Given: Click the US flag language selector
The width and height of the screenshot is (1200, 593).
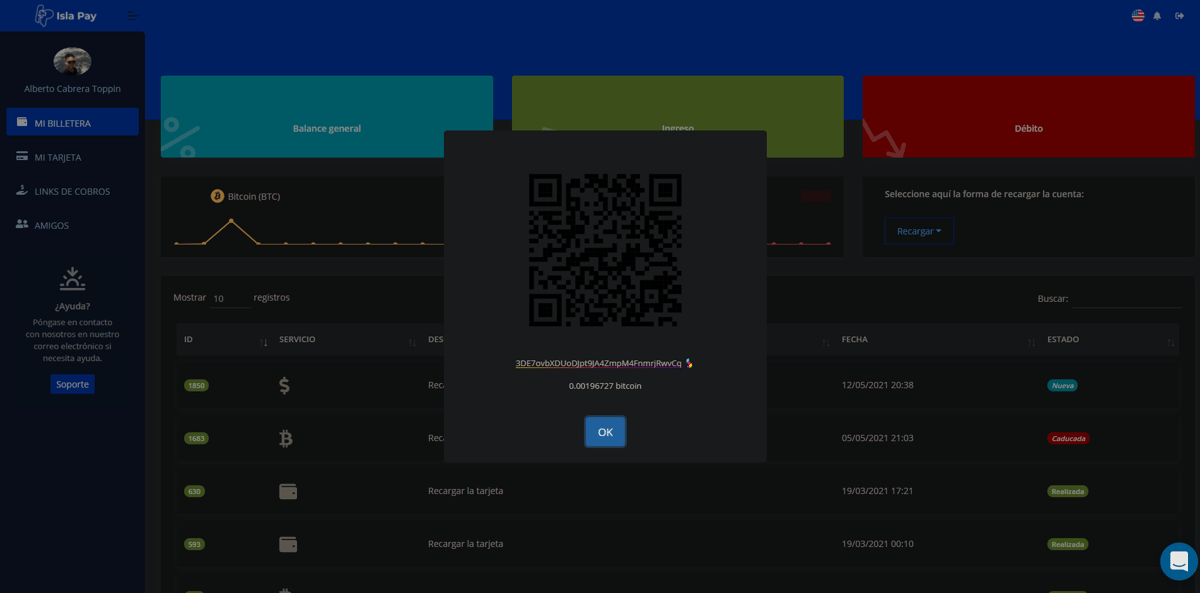Looking at the screenshot, I should coord(1138,16).
